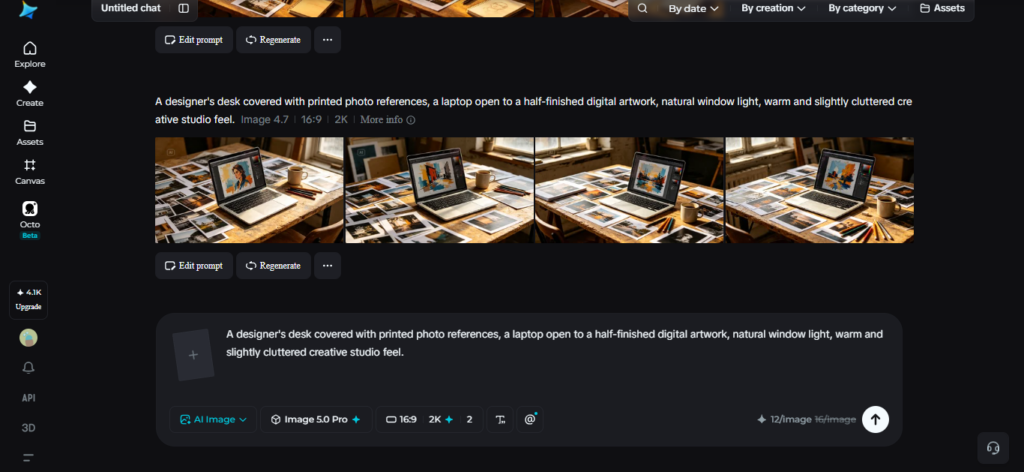Change the image count 2 setting
Screen dimensions: 1024x472
tap(470, 420)
